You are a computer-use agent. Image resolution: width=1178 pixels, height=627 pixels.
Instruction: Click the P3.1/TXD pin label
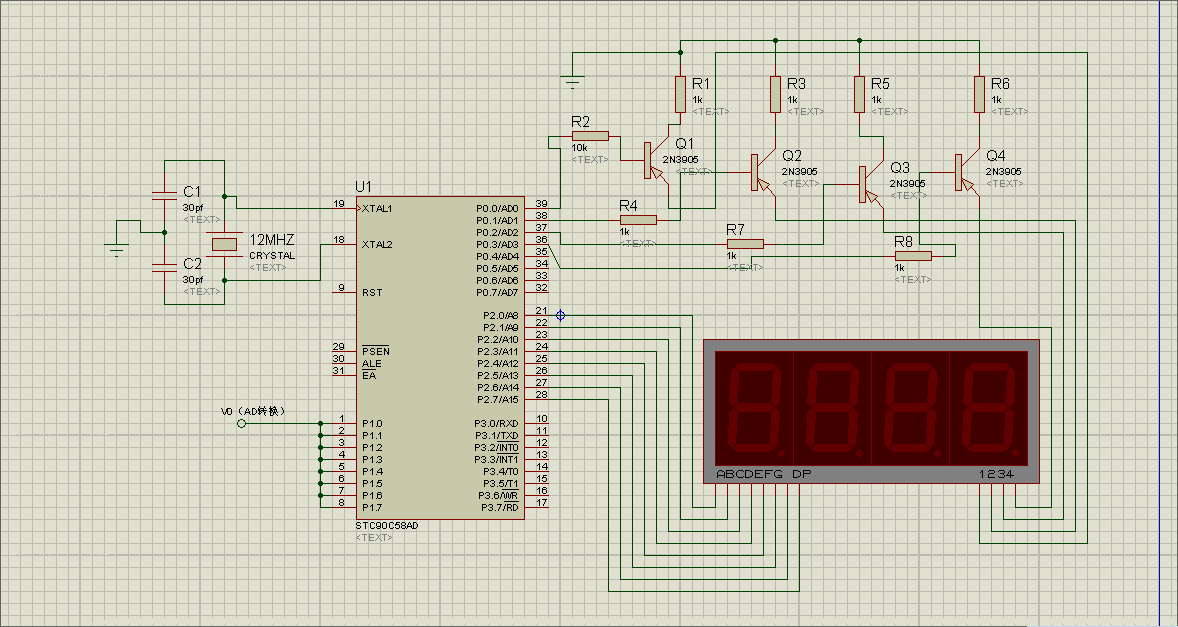click(497, 435)
